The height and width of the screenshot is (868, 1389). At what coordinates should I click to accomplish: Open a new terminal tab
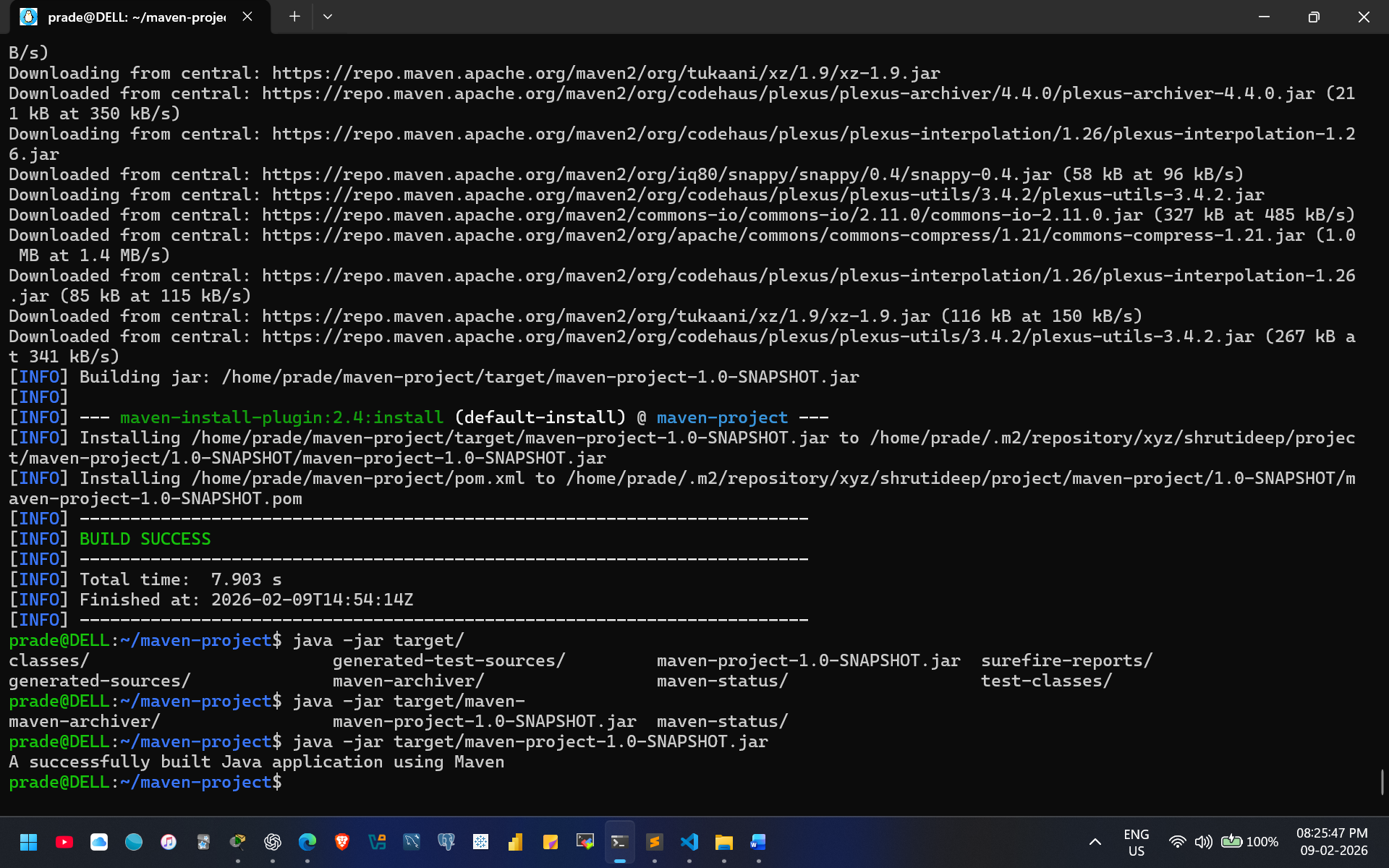click(x=294, y=17)
